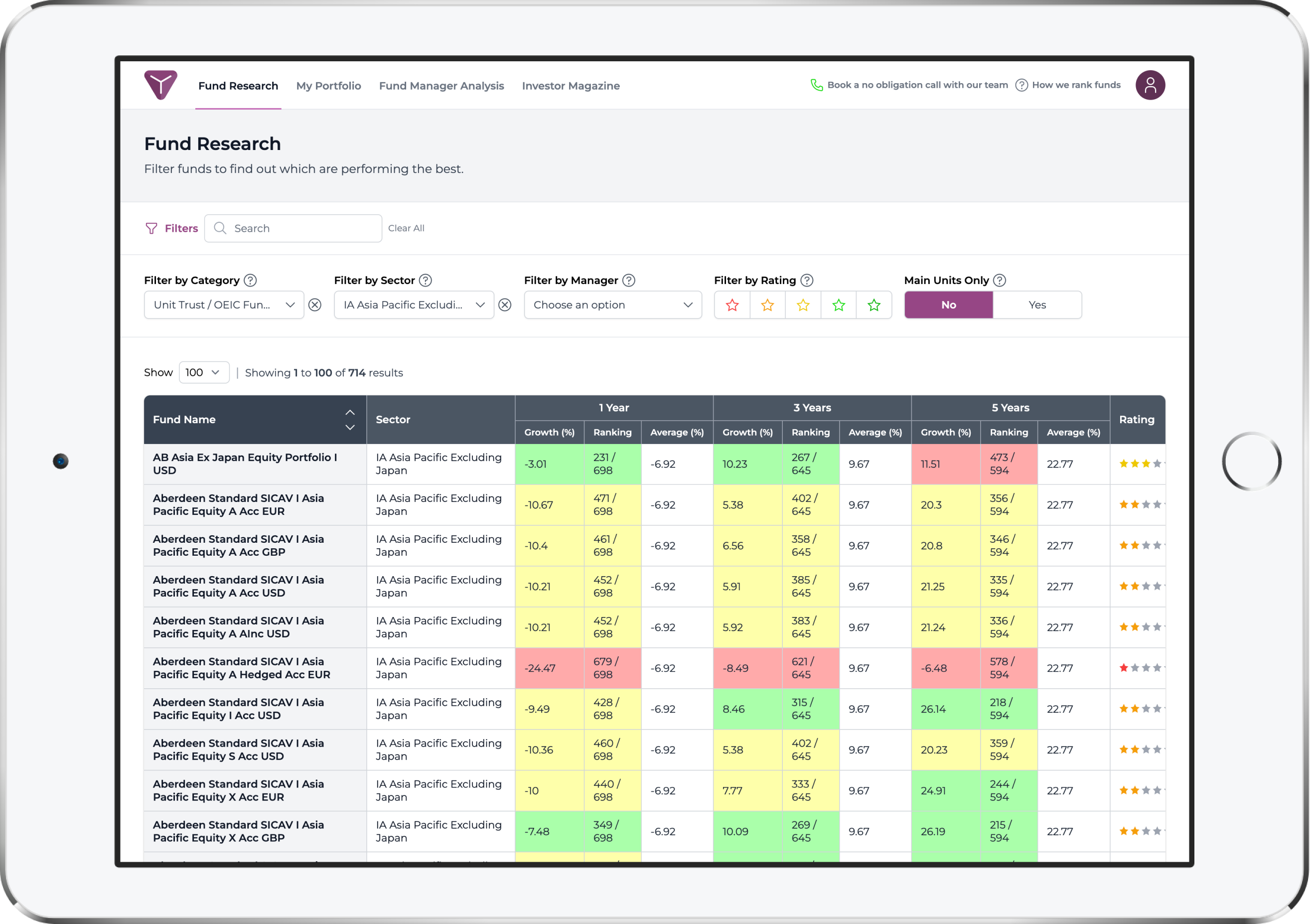The image size is (1310, 924).
Task: Click the tablet home button
Action: click(x=1251, y=461)
